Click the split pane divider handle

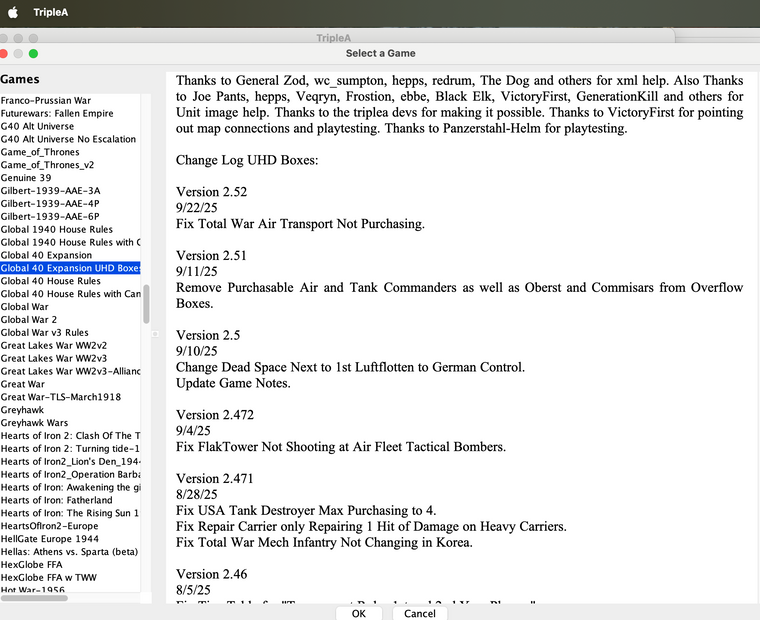tap(153, 335)
